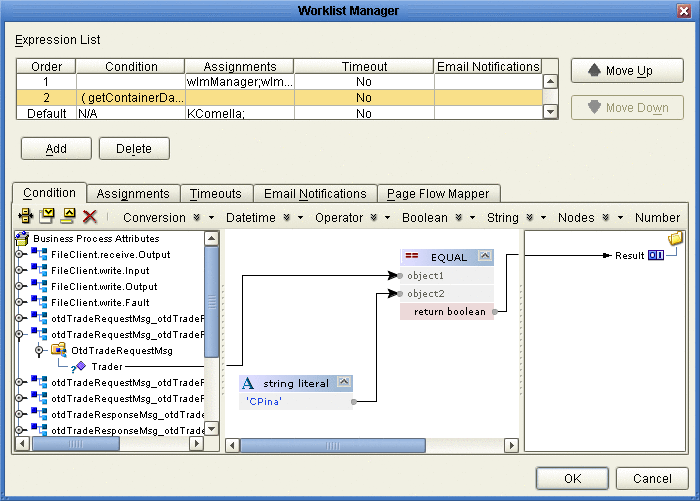Open the Number toolbar menu
The image size is (700, 501).
point(657,217)
